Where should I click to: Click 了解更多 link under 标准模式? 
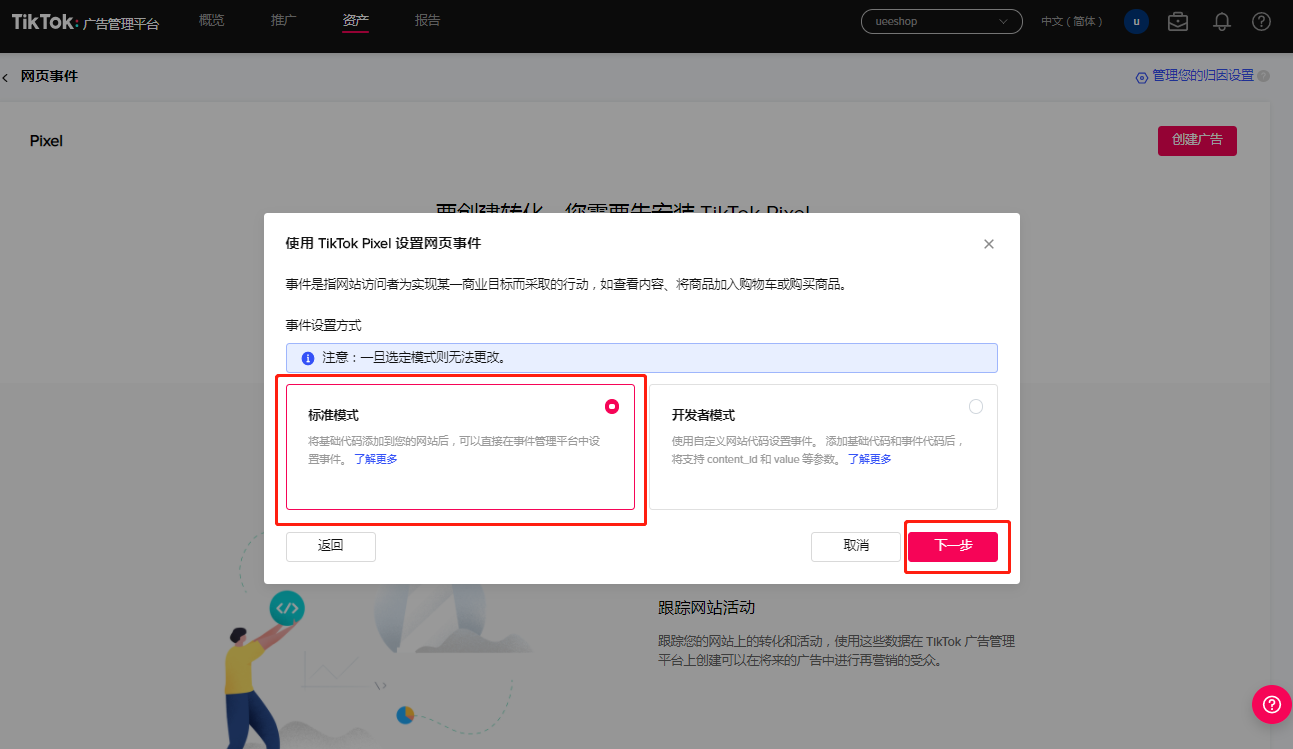[x=376, y=459]
